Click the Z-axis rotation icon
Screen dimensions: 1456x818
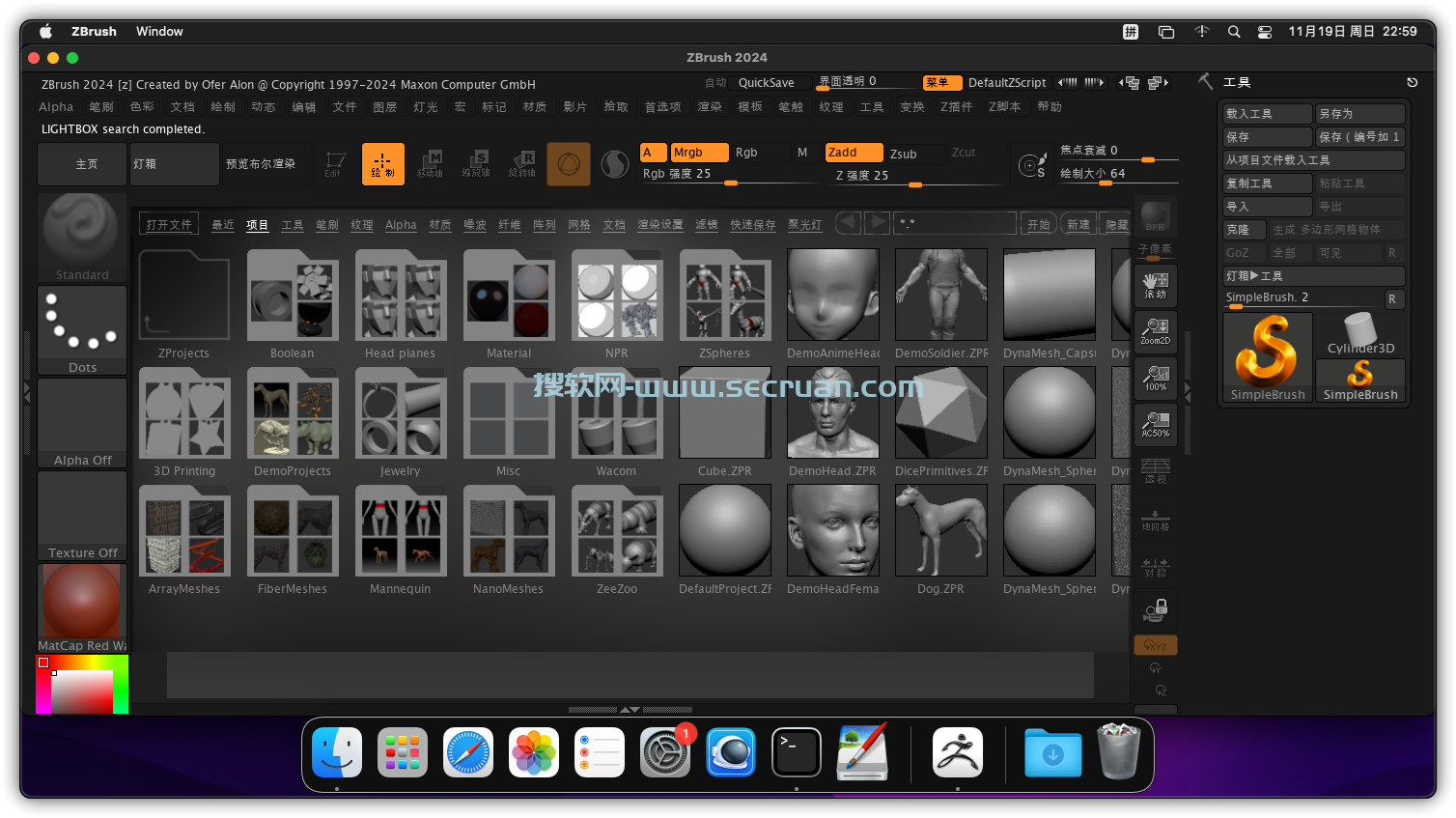coord(1161,691)
